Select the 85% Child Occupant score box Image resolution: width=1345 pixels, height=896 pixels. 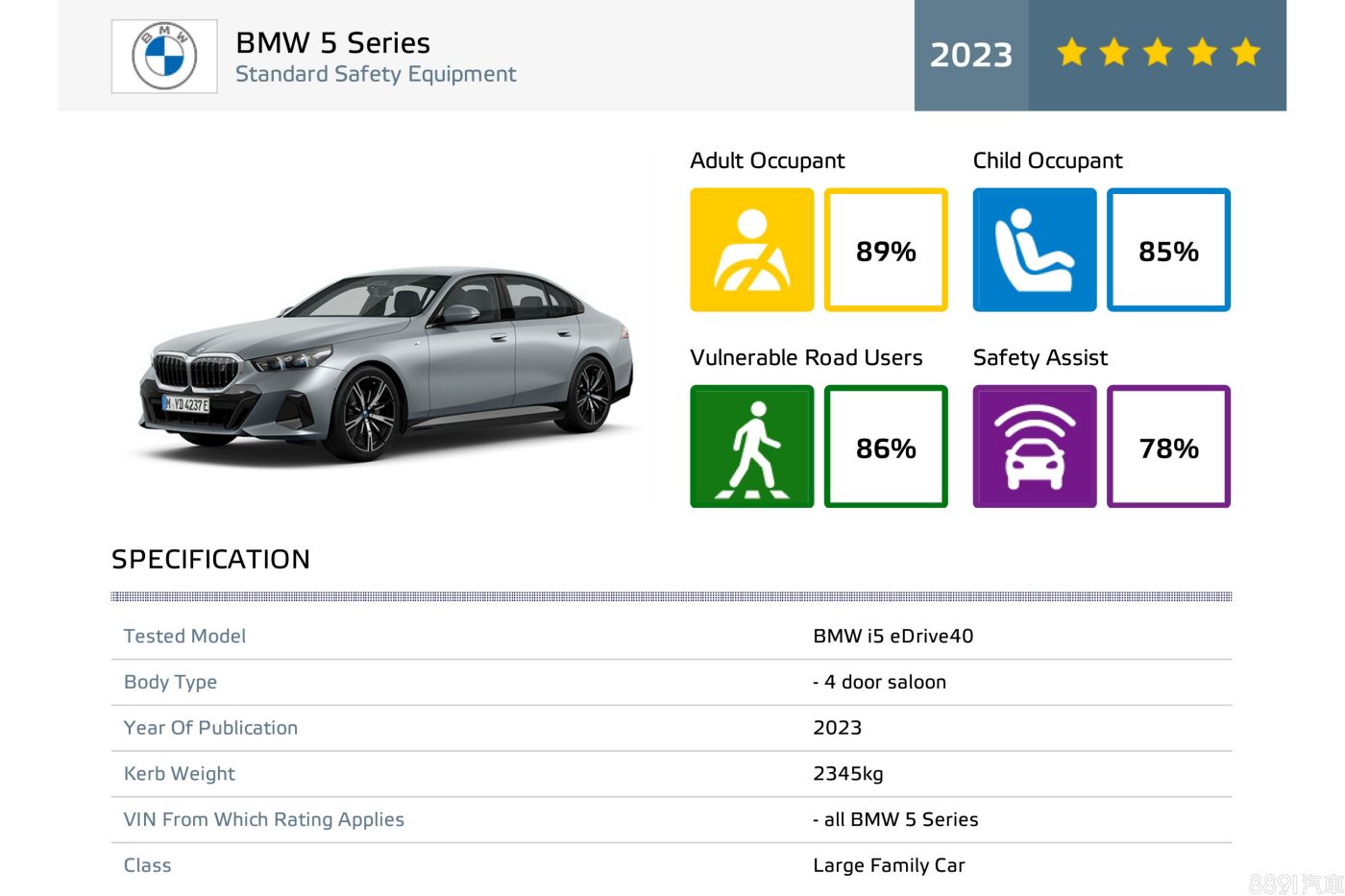[x=1168, y=251]
